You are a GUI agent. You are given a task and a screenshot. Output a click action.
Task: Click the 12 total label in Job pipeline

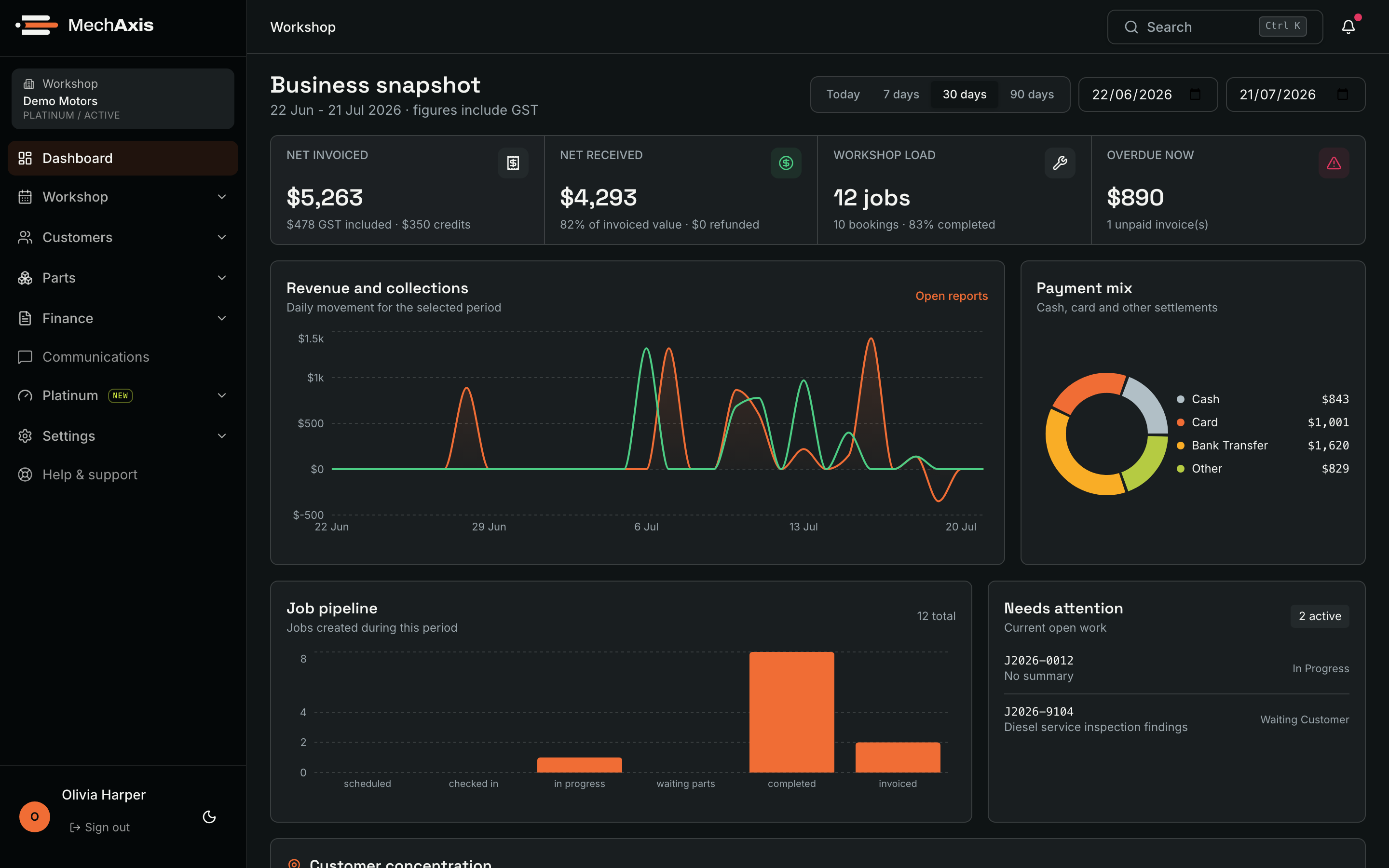coord(936,616)
